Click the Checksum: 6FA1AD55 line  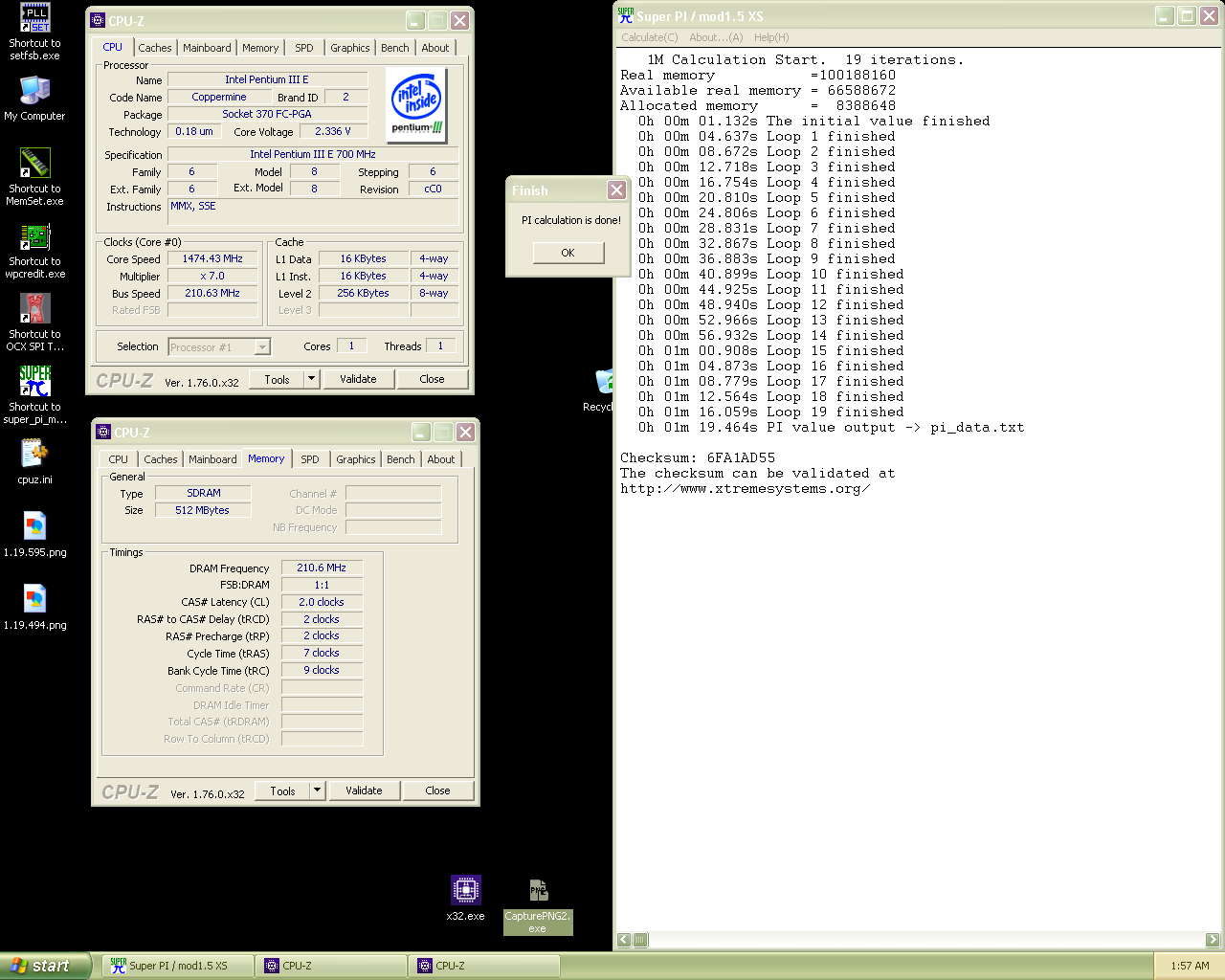click(x=698, y=458)
